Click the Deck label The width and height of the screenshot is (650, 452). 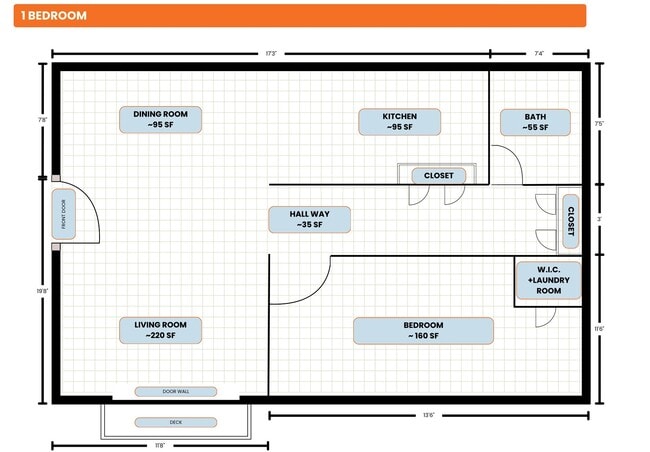pyautogui.click(x=175, y=422)
